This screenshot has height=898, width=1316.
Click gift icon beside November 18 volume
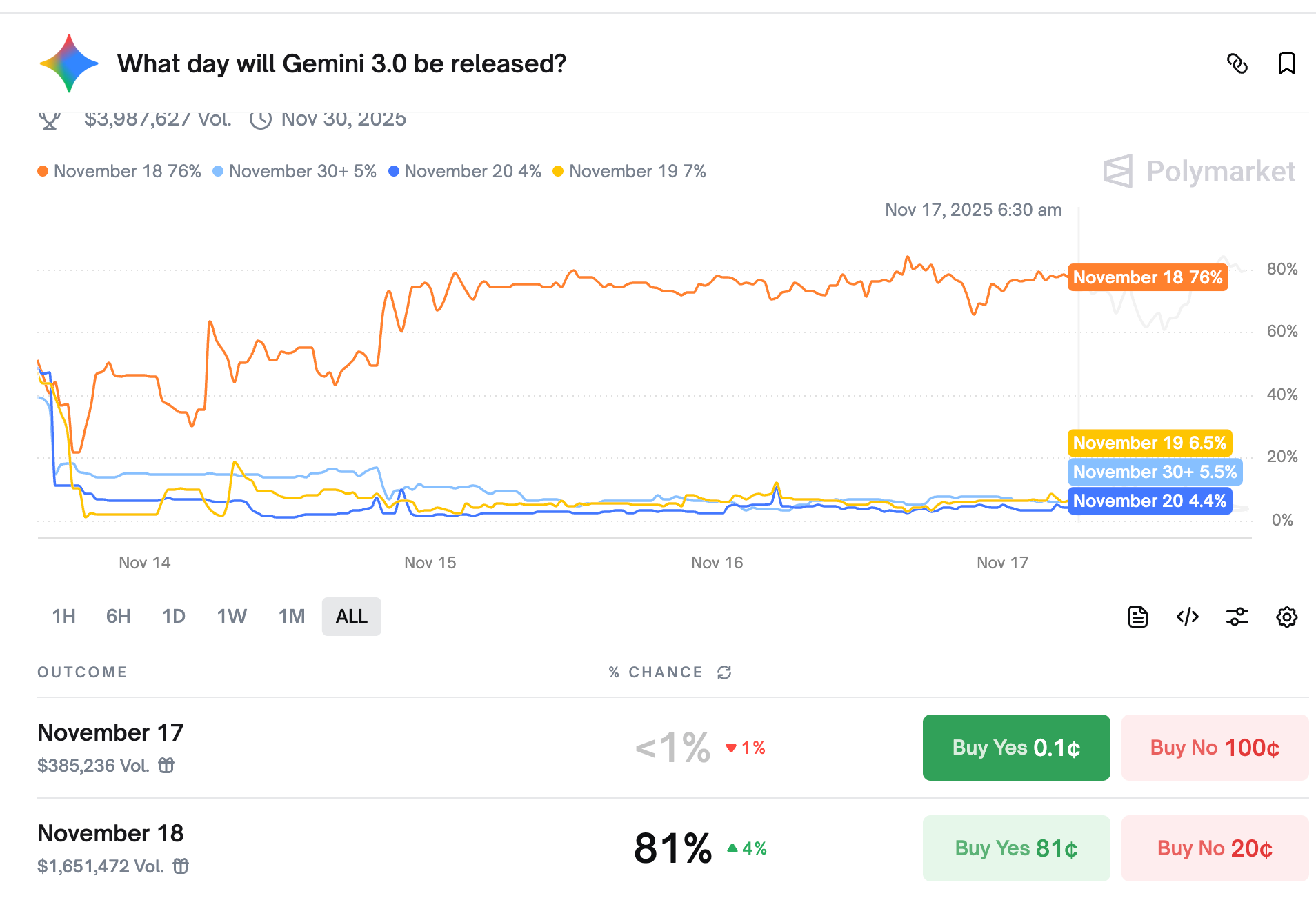coord(181,866)
